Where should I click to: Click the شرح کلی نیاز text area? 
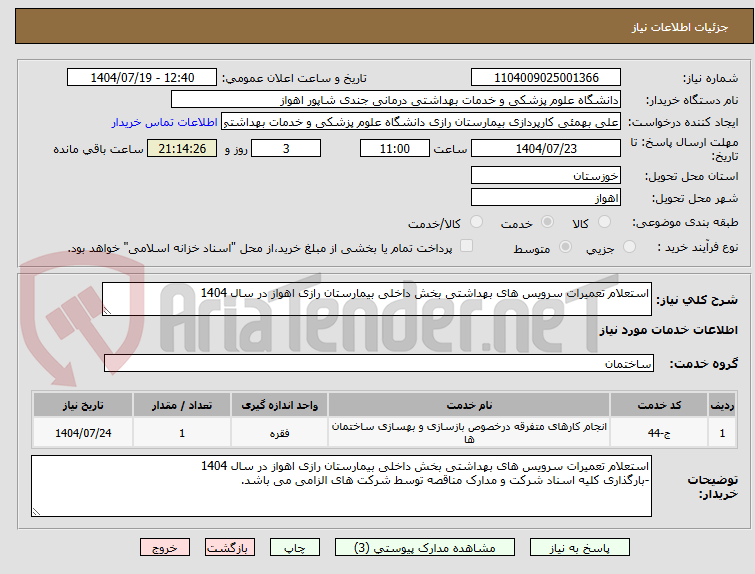(x=377, y=299)
